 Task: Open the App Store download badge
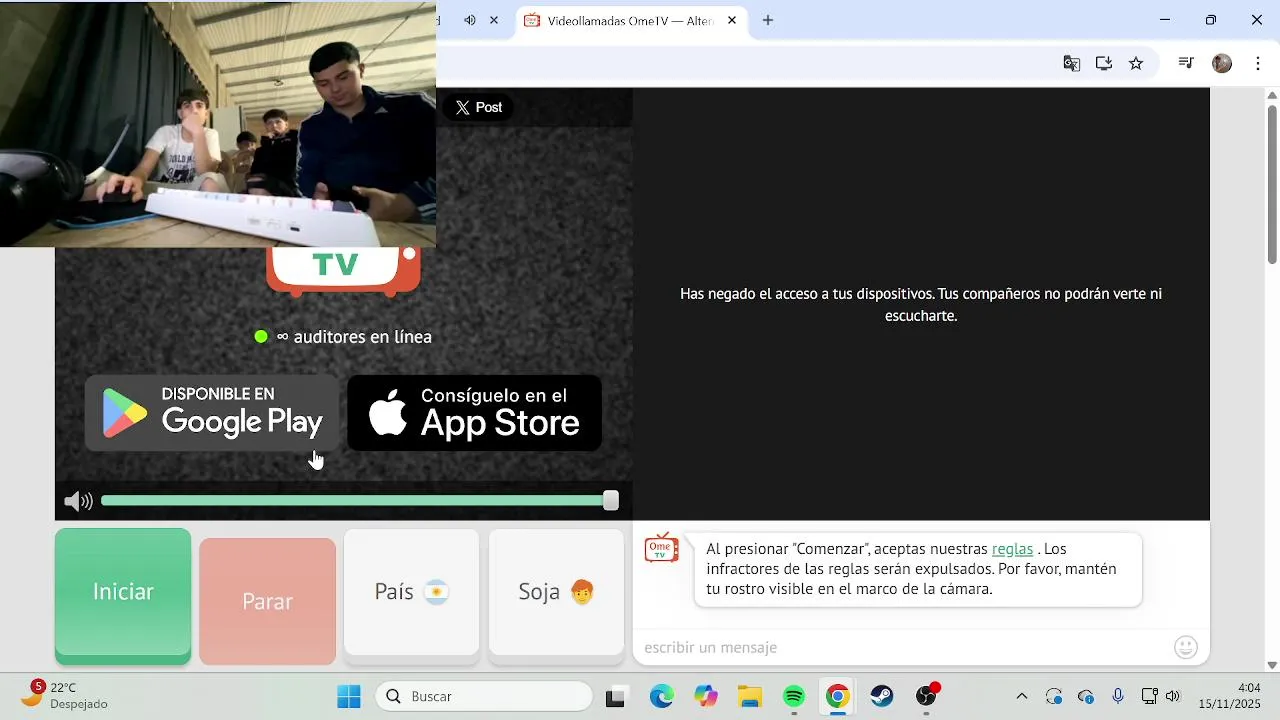(474, 413)
